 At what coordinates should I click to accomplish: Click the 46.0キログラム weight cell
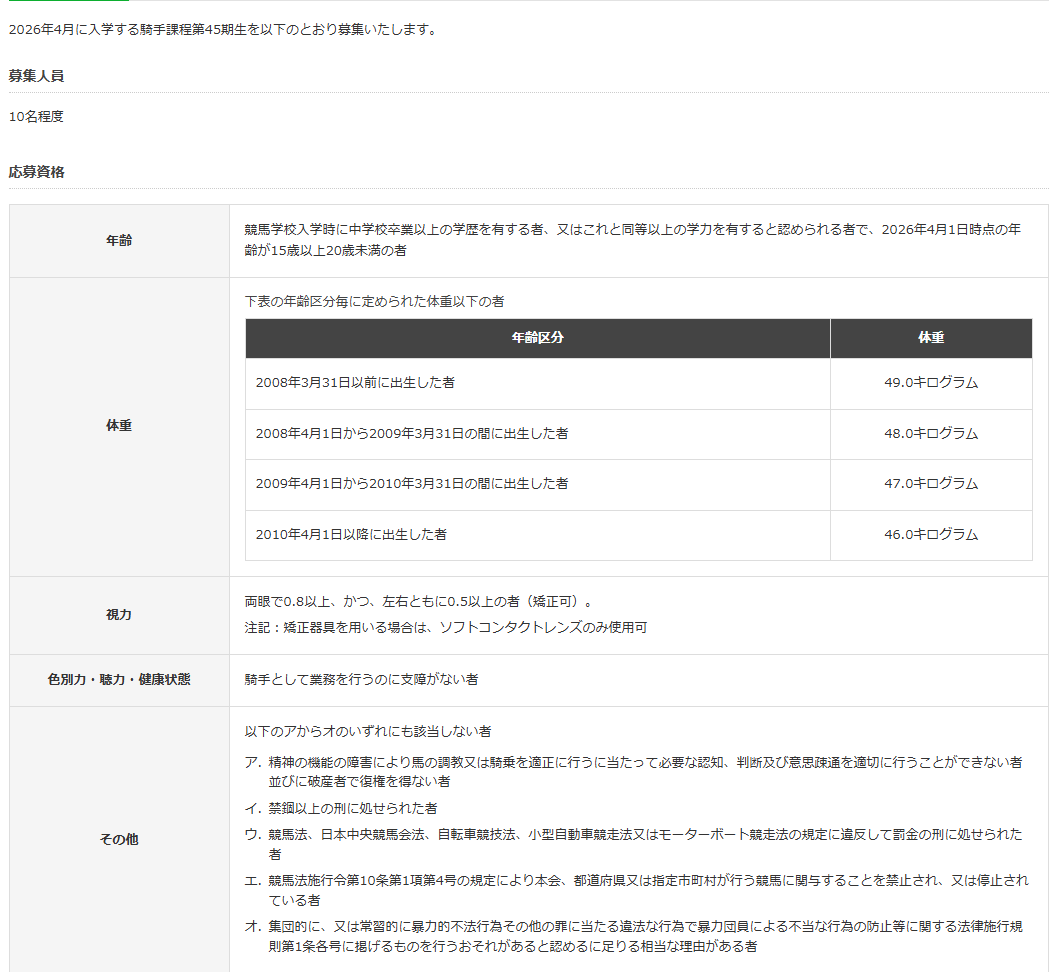(930, 535)
